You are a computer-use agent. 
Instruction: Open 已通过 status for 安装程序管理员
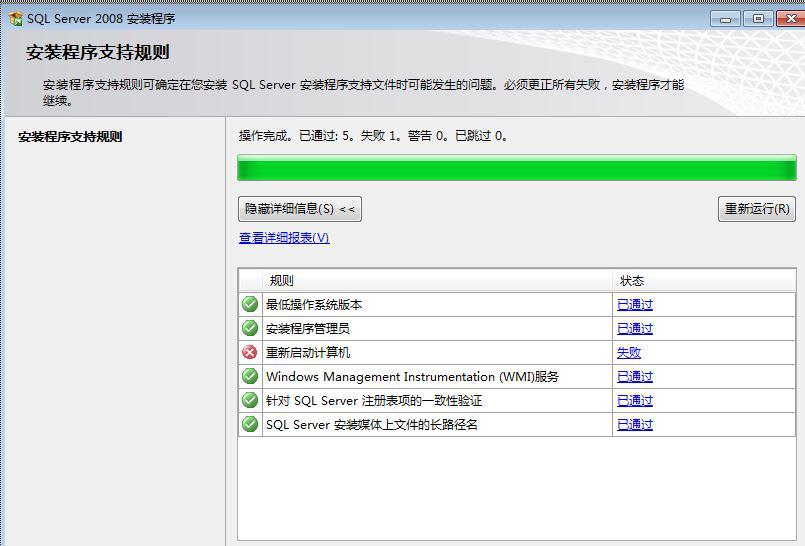click(x=635, y=328)
